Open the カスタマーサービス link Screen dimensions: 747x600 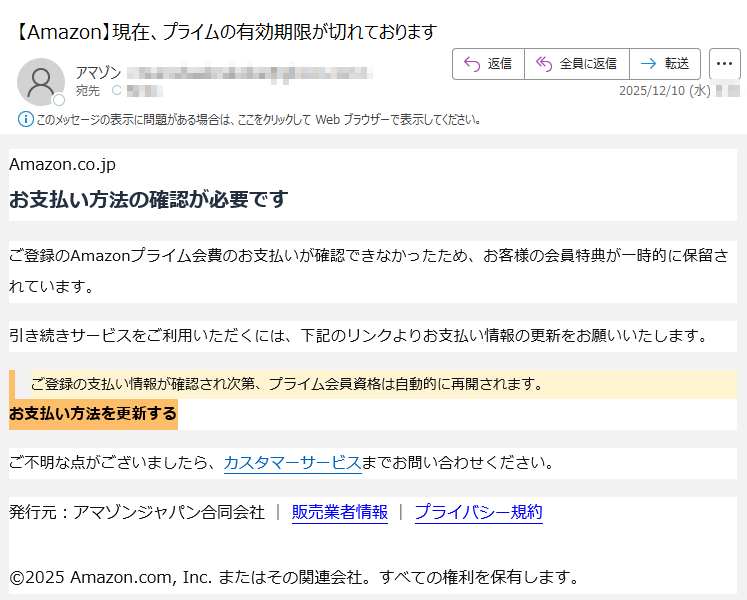click(292, 463)
